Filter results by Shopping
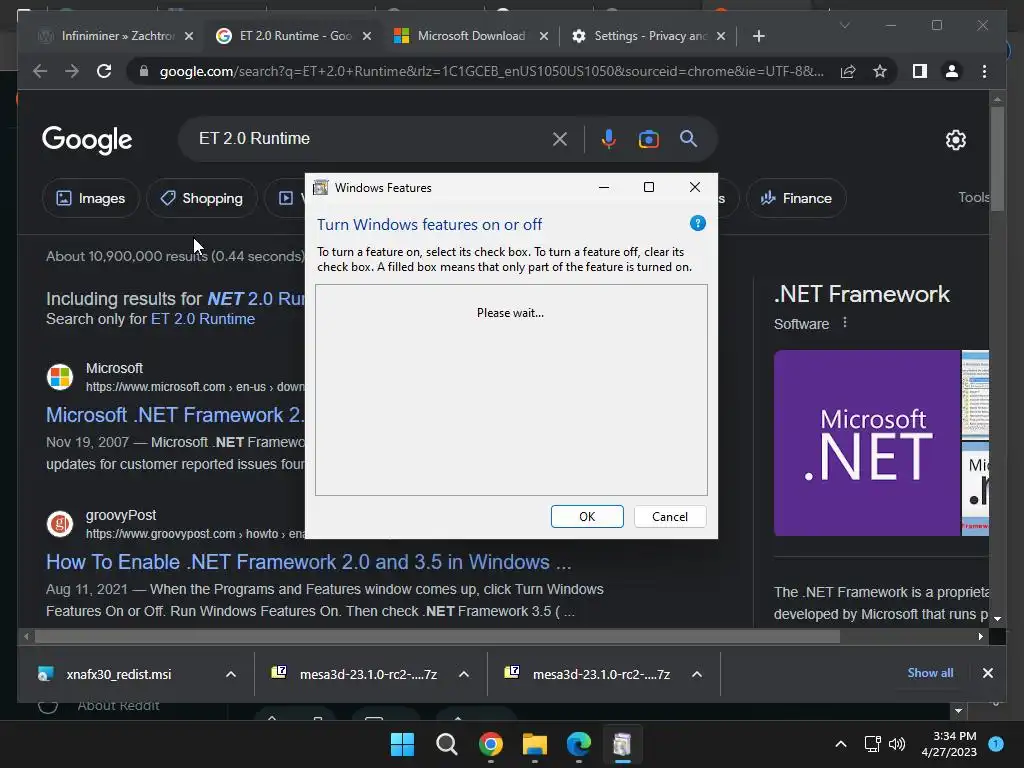Viewport: 1024px width, 768px height. click(x=202, y=198)
